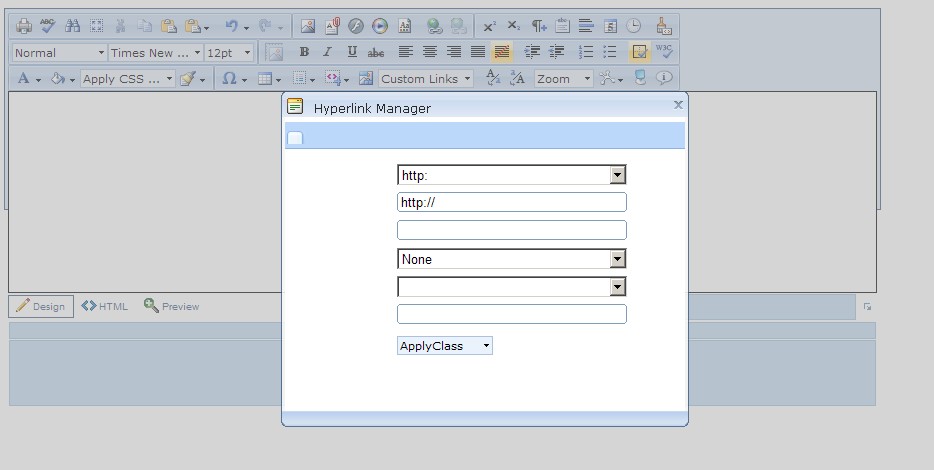
Task: Insert a bulleted list
Action: (x=610, y=52)
